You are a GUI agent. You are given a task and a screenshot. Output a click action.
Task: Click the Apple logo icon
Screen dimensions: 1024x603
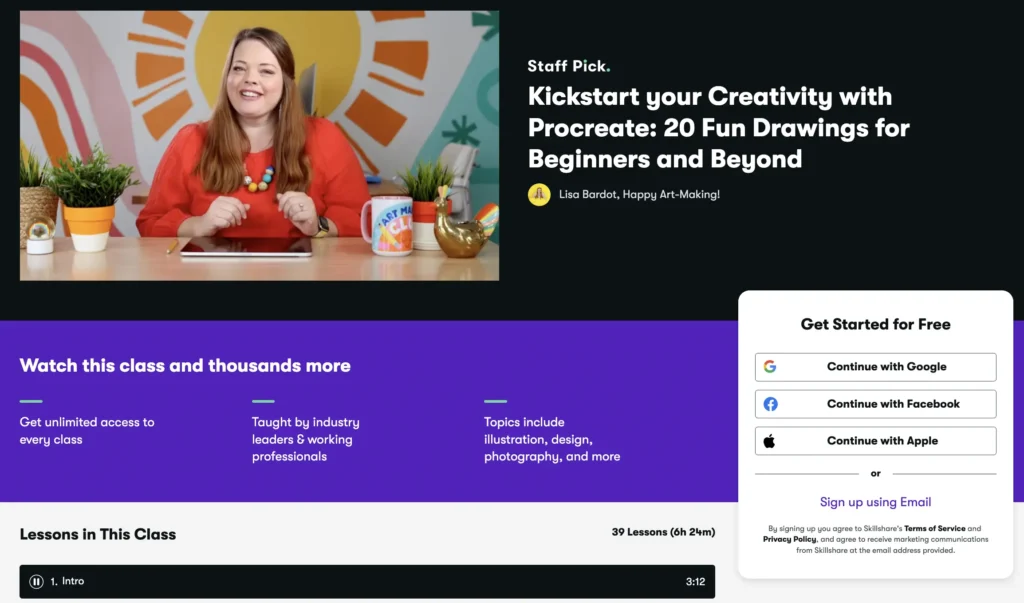(x=770, y=441)
